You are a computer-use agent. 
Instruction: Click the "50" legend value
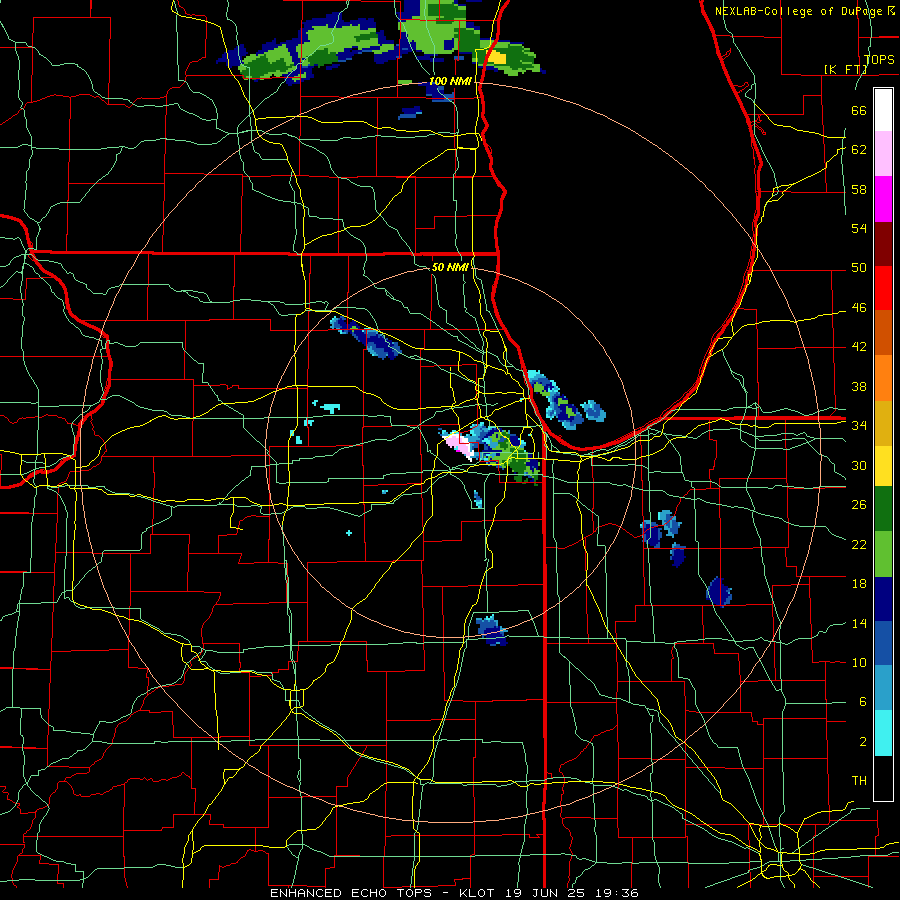(859, 268)
